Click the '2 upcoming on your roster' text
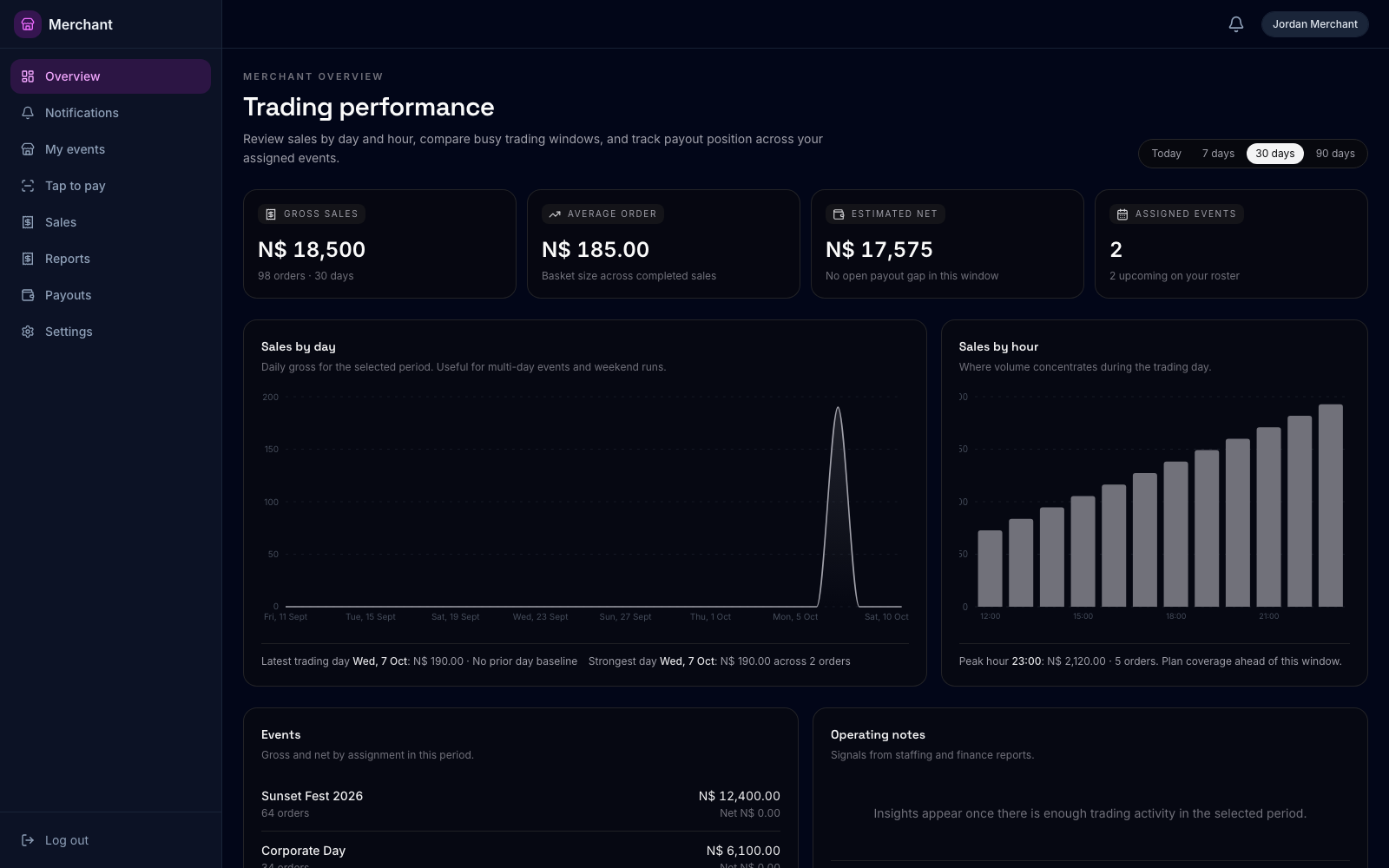Screen dimensions: 1389x868 tap(1175, 276)
